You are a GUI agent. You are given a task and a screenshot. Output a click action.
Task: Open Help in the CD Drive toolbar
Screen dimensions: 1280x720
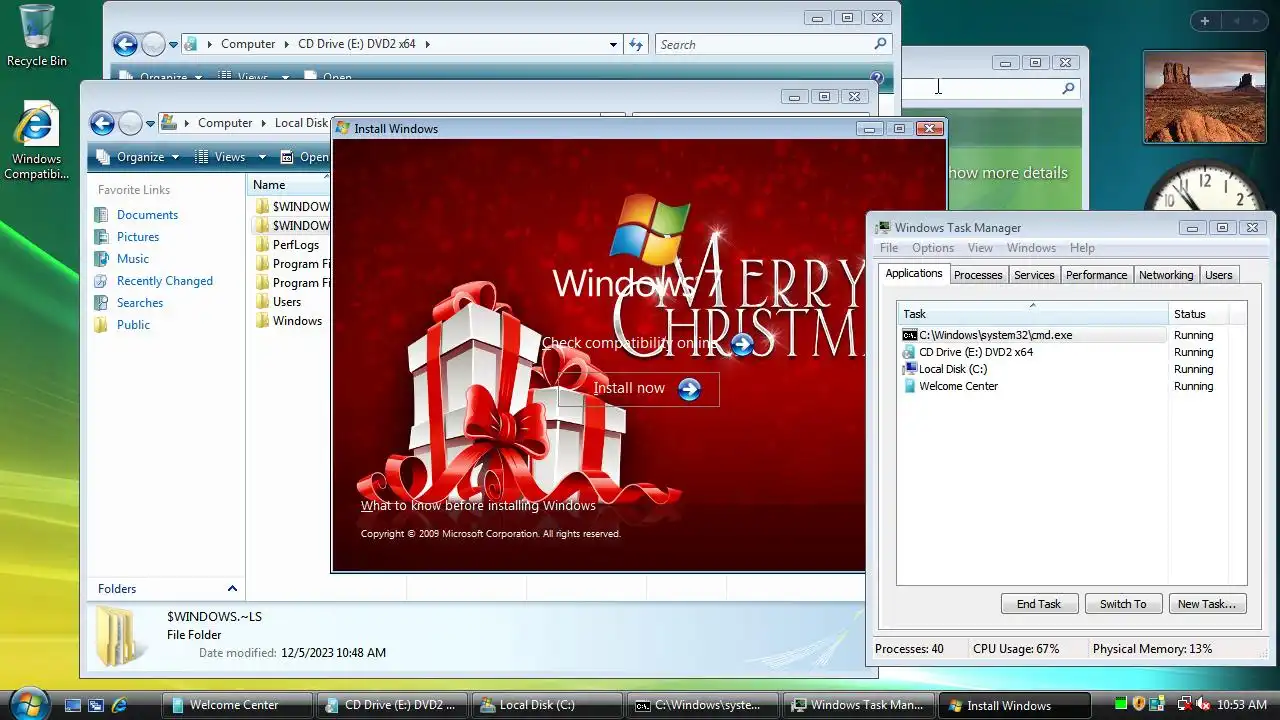(877, 78)
